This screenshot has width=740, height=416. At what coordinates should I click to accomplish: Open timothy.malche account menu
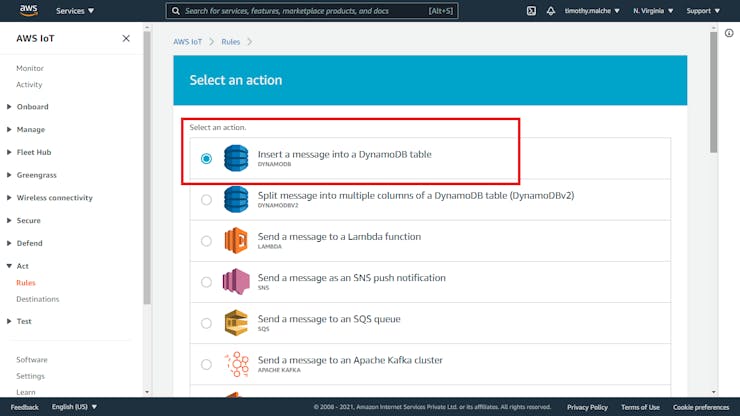592,11
